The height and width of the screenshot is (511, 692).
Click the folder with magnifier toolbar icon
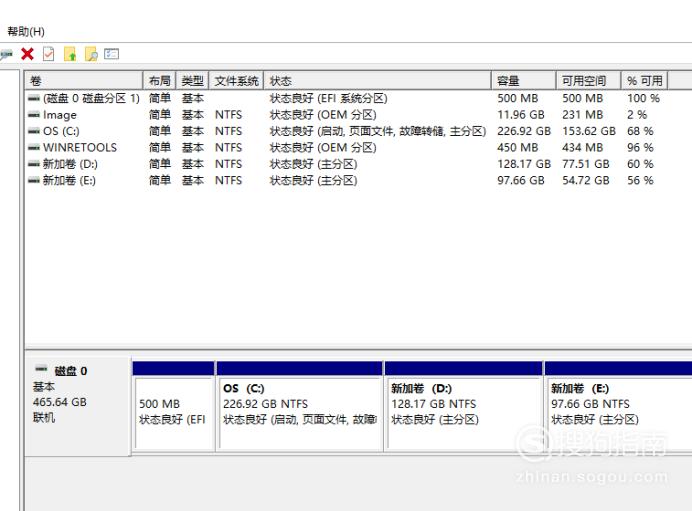[x=91, y=54]
